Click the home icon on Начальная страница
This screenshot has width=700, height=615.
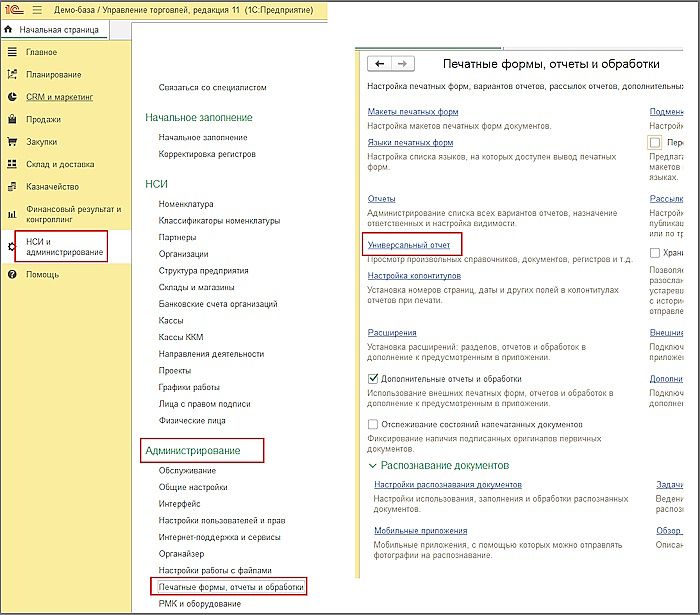(x=8, y=29)
